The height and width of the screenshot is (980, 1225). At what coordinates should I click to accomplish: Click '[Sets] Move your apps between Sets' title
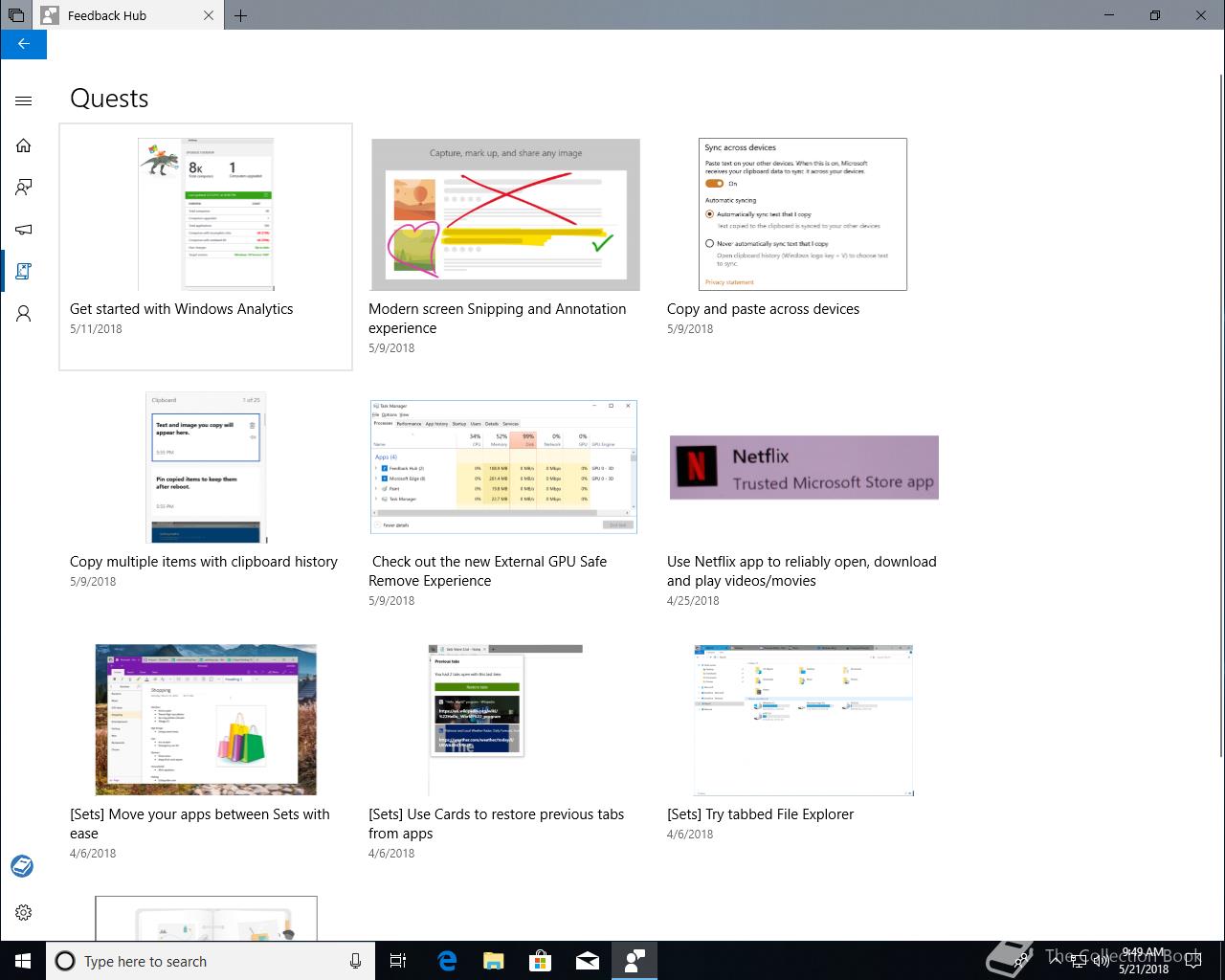[200, 824]
